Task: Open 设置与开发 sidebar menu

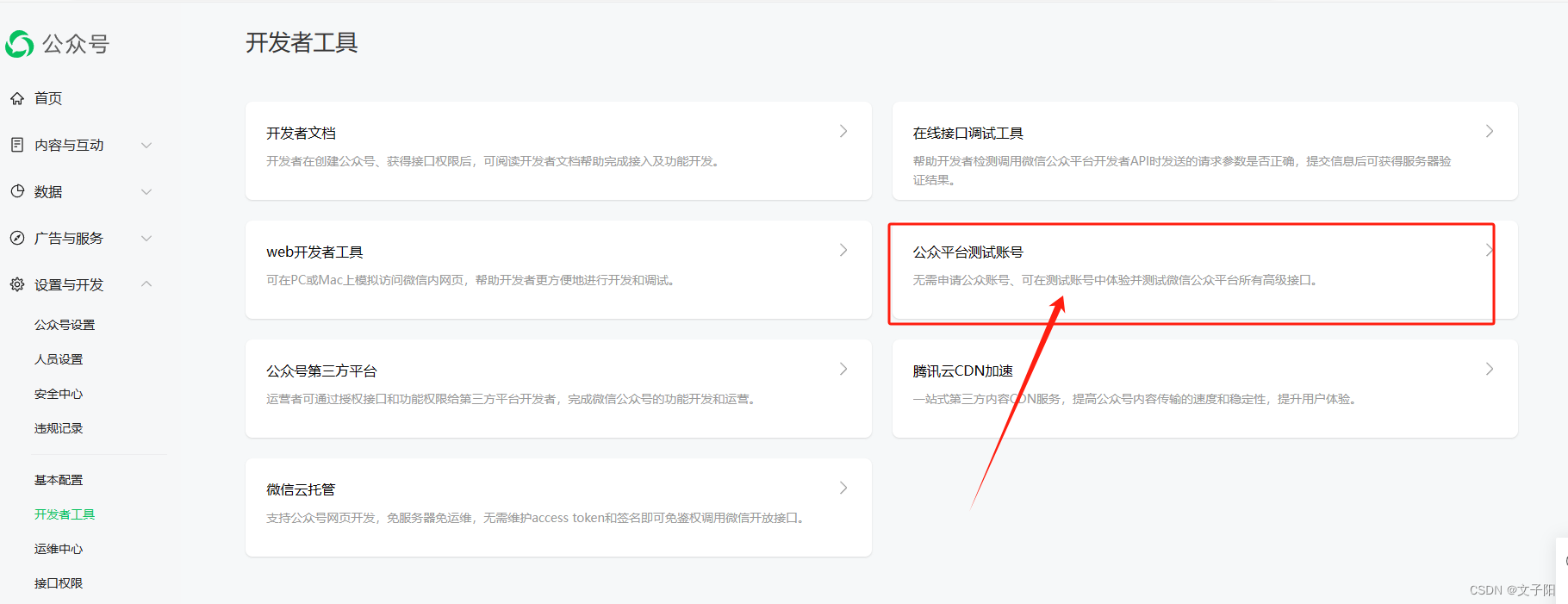Action: (x=69, y=284)
